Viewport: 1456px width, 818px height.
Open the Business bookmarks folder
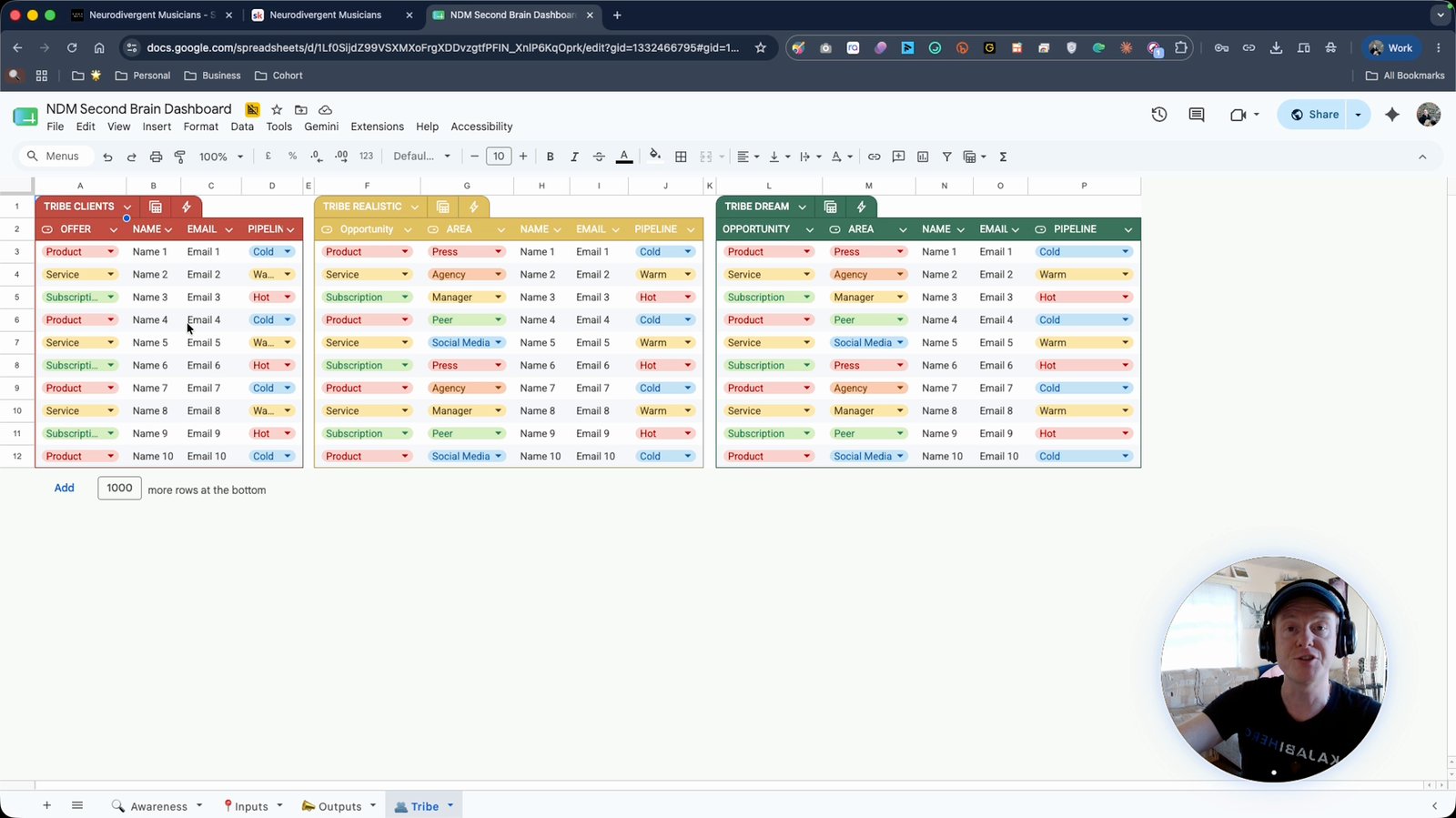[212, 76]
